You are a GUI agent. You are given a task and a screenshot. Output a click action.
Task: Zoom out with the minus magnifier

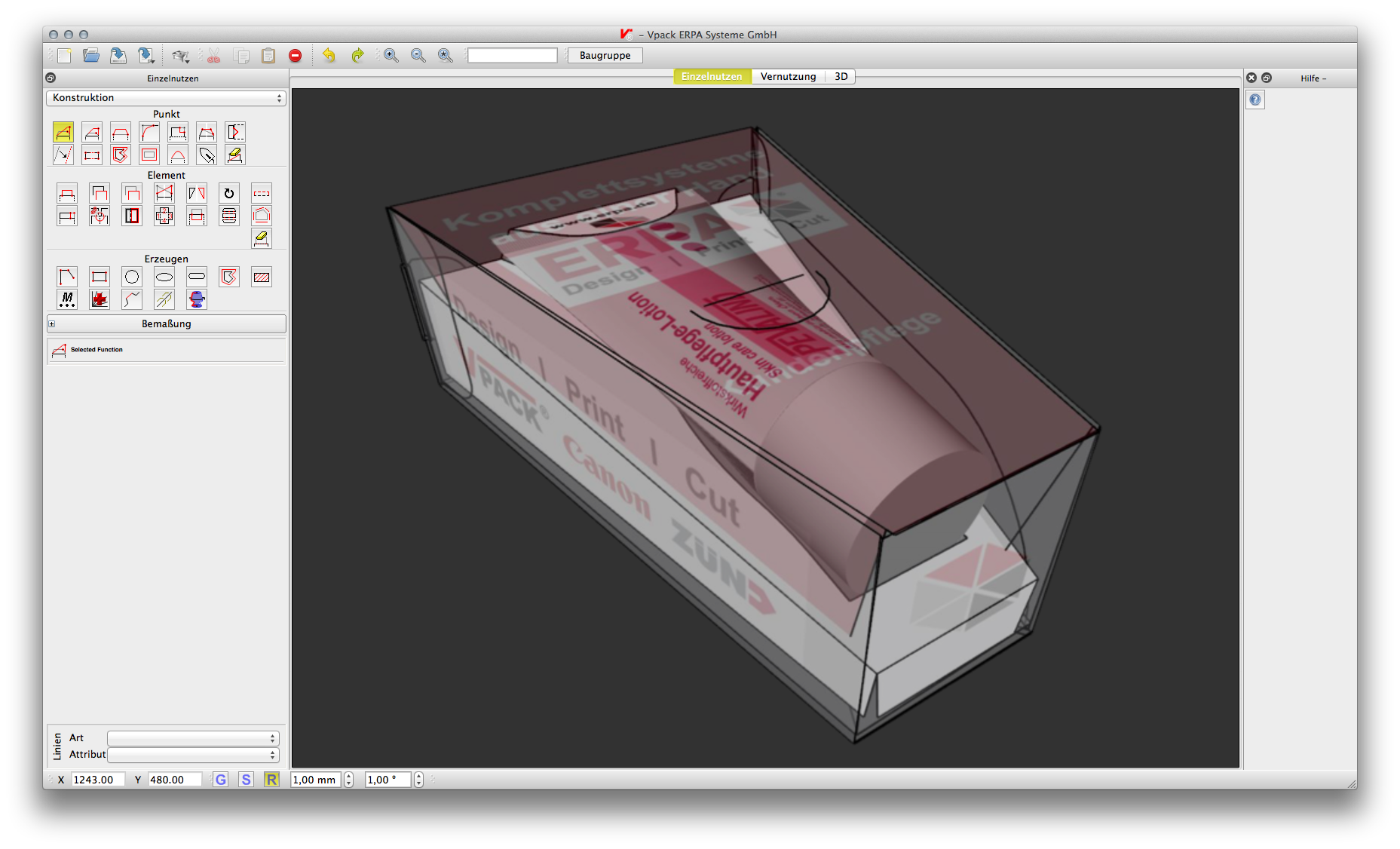pyautogui.click(x=418, y=55)
